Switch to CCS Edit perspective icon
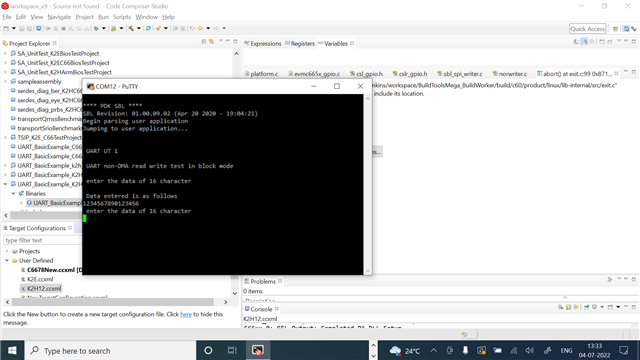Viewport: 640px width, 360px height. click(x=626, y=29)
